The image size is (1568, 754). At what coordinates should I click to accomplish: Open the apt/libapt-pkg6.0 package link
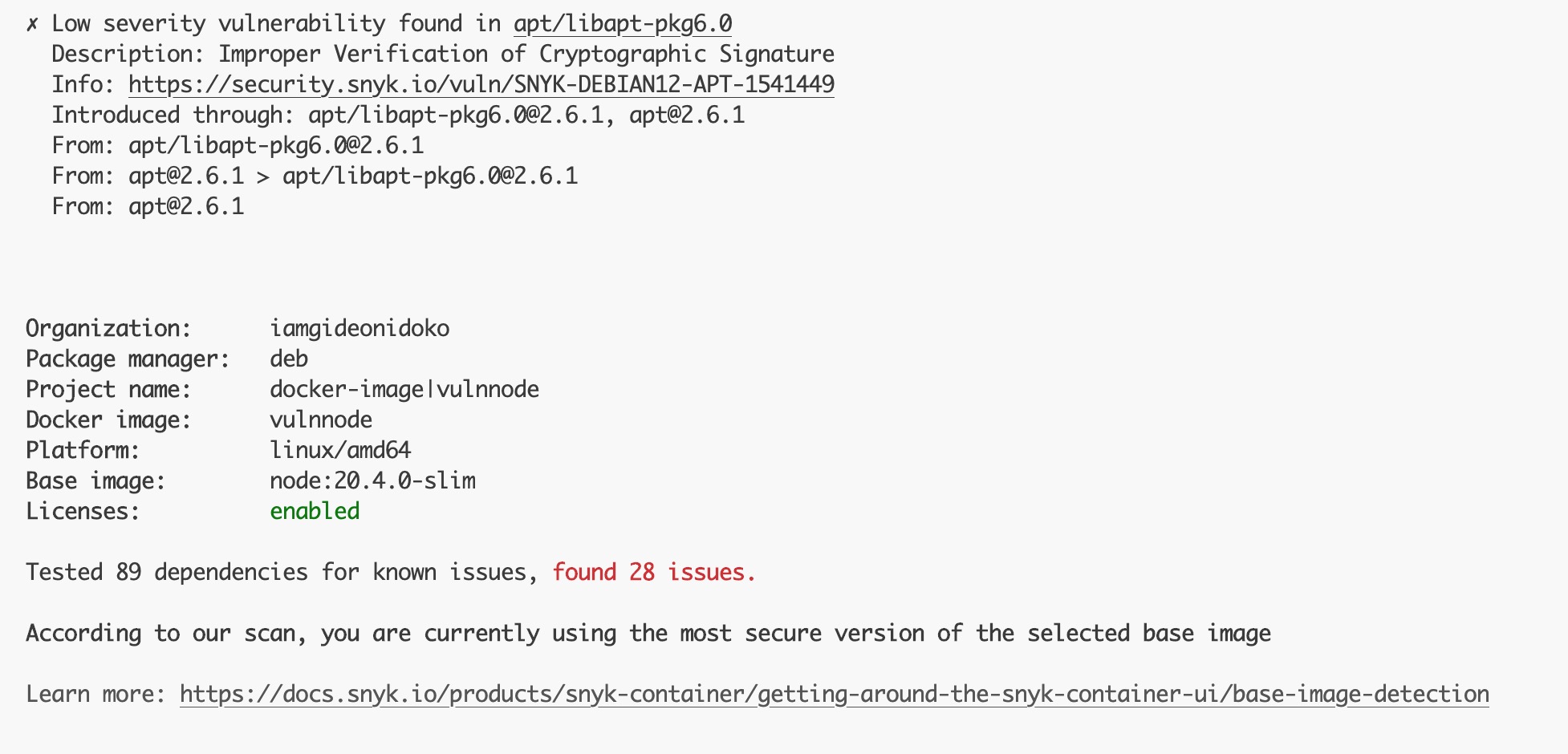(x=623, y=24)
